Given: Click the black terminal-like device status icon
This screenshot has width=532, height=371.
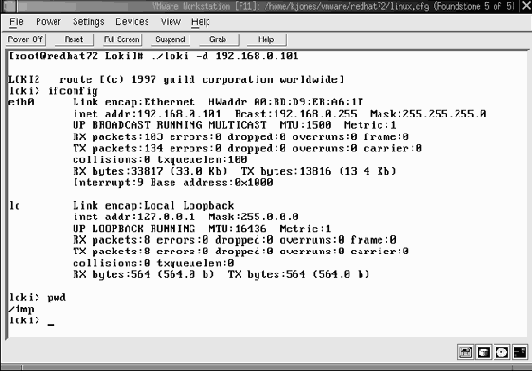Looking at the screenshot, I should [520, 353].
